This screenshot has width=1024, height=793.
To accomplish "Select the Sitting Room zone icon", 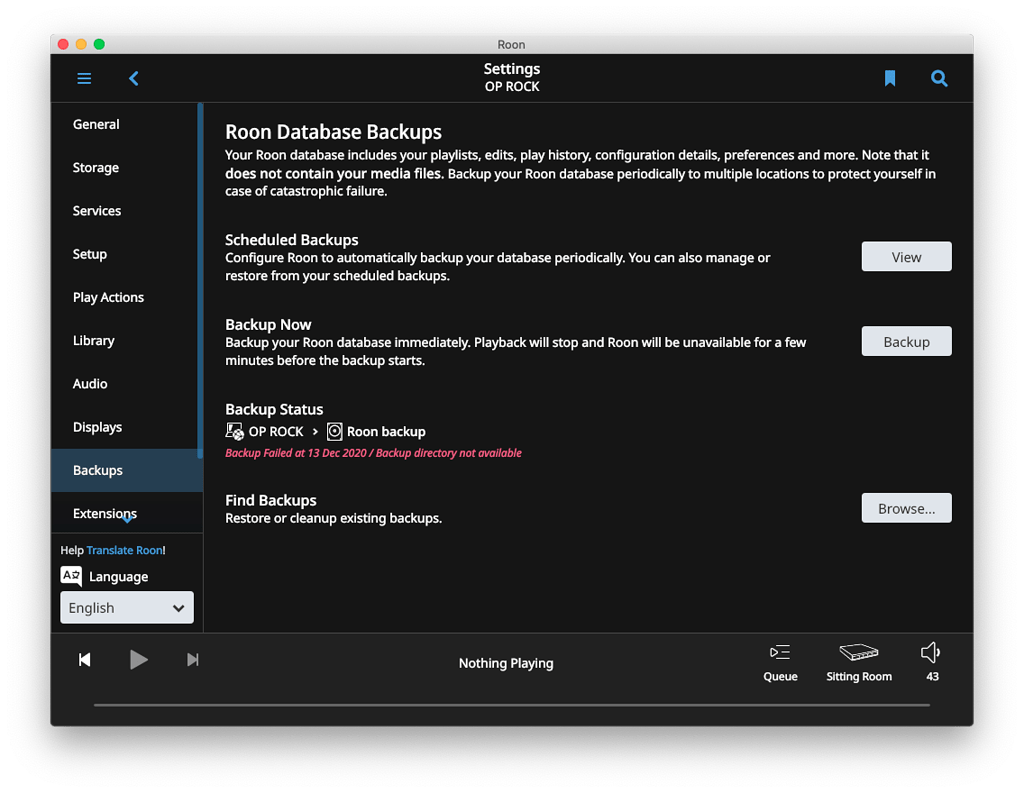I will pos(858,652).
